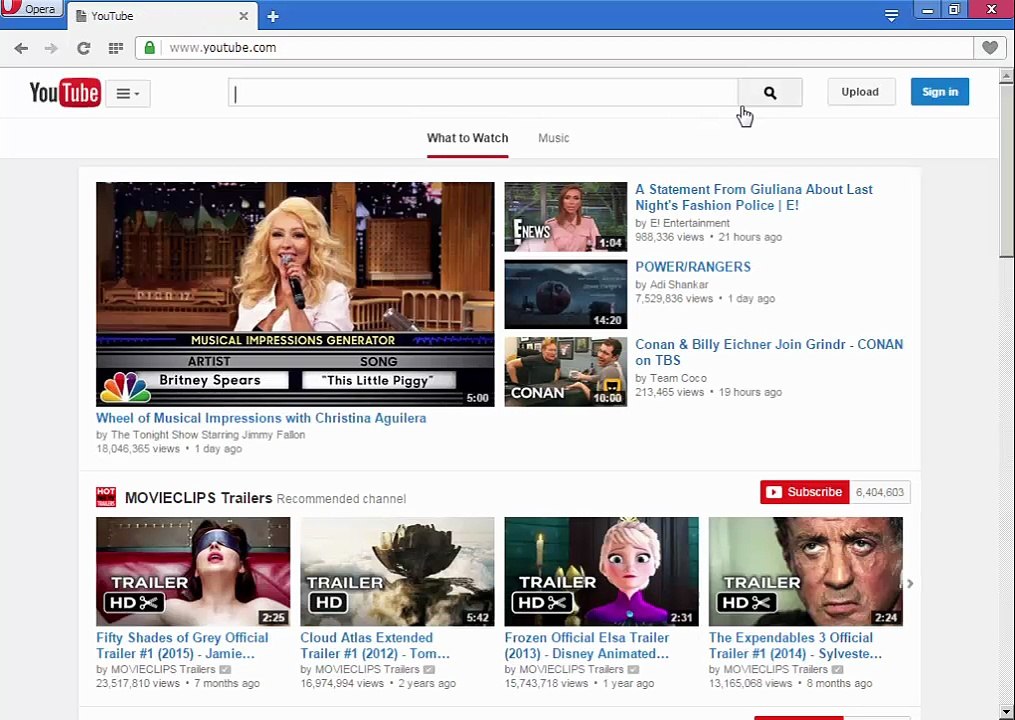Open A Statement From Giuliana title link
Image resolution: width=1015 pixels, height=720 pixels.
click(754, 197)
